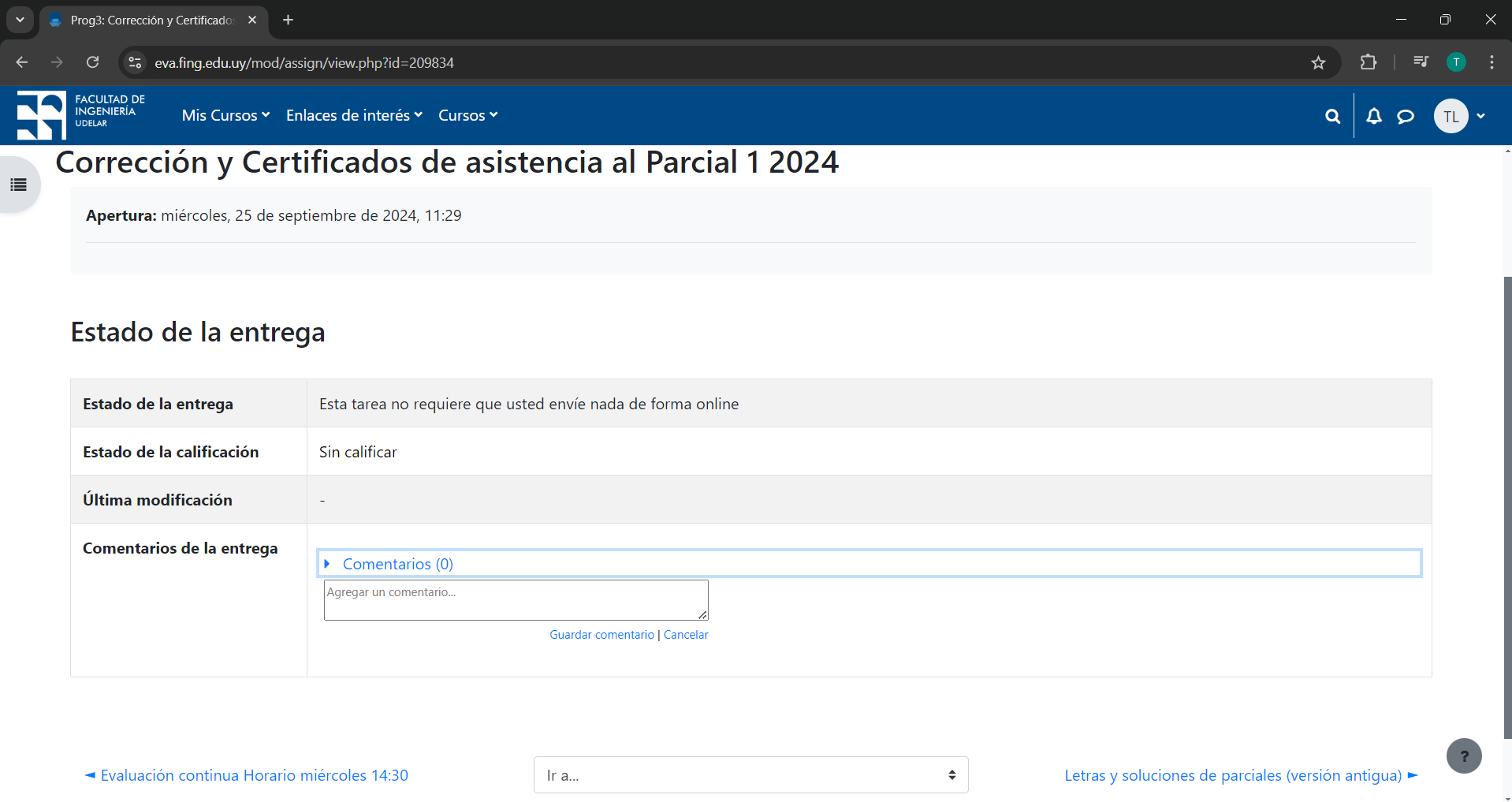View site information icon in address bar
Viewport: 1512px width, 802px height.
(135, 62)
